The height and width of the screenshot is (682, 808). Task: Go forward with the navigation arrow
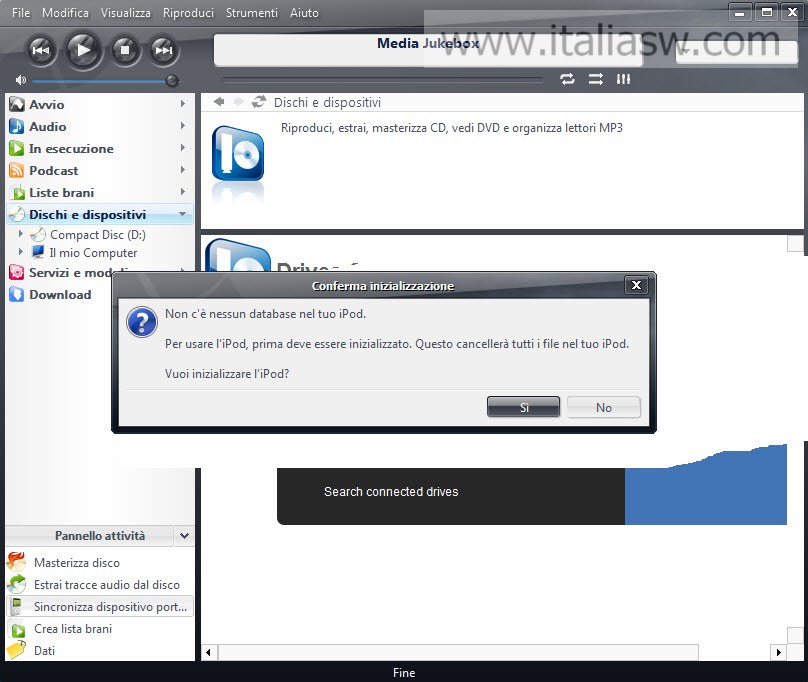pos(238,102)
